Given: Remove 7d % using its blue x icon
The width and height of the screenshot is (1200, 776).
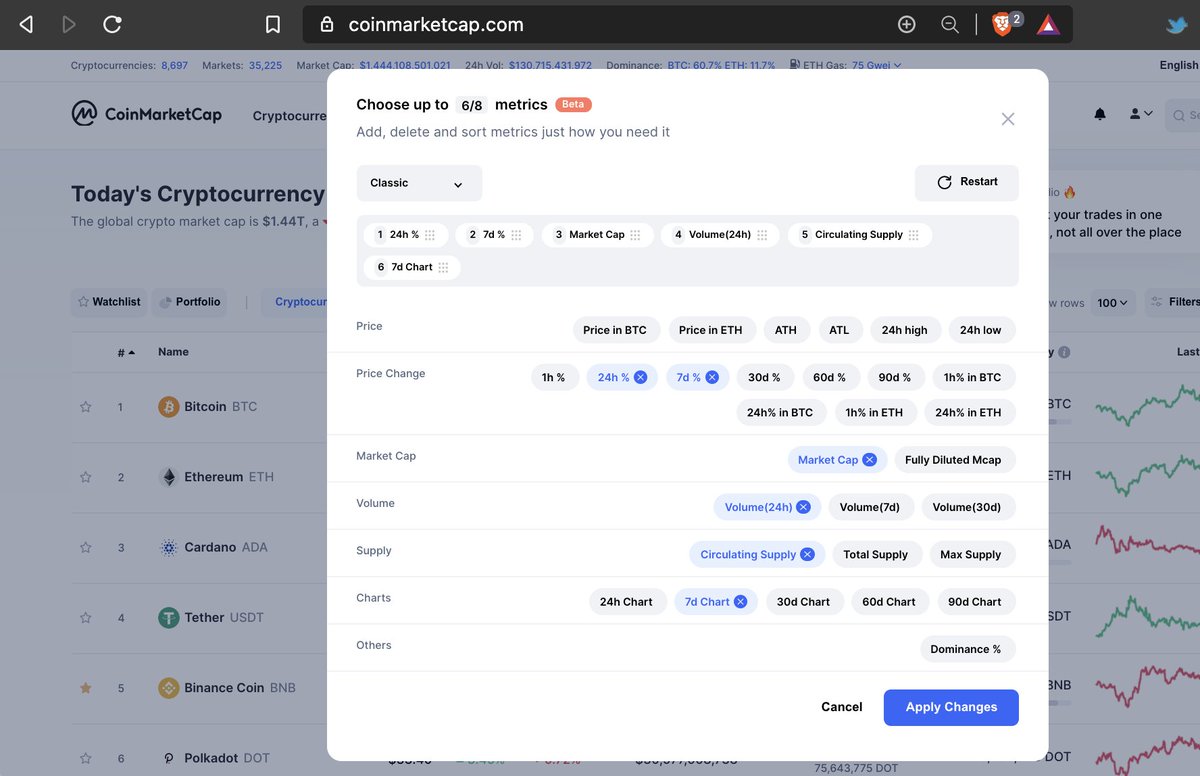Looking at the screenshot, I should (712, 377).
